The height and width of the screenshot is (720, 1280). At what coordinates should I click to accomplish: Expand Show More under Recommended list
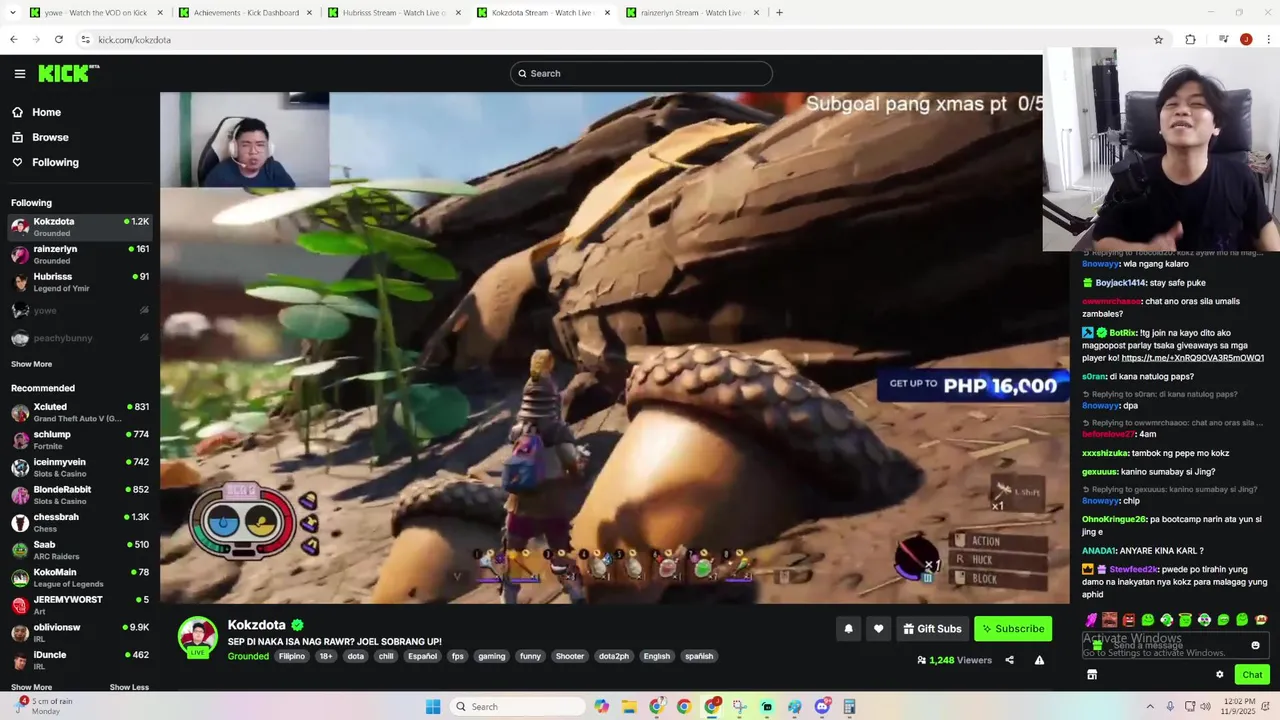[31, 687]
